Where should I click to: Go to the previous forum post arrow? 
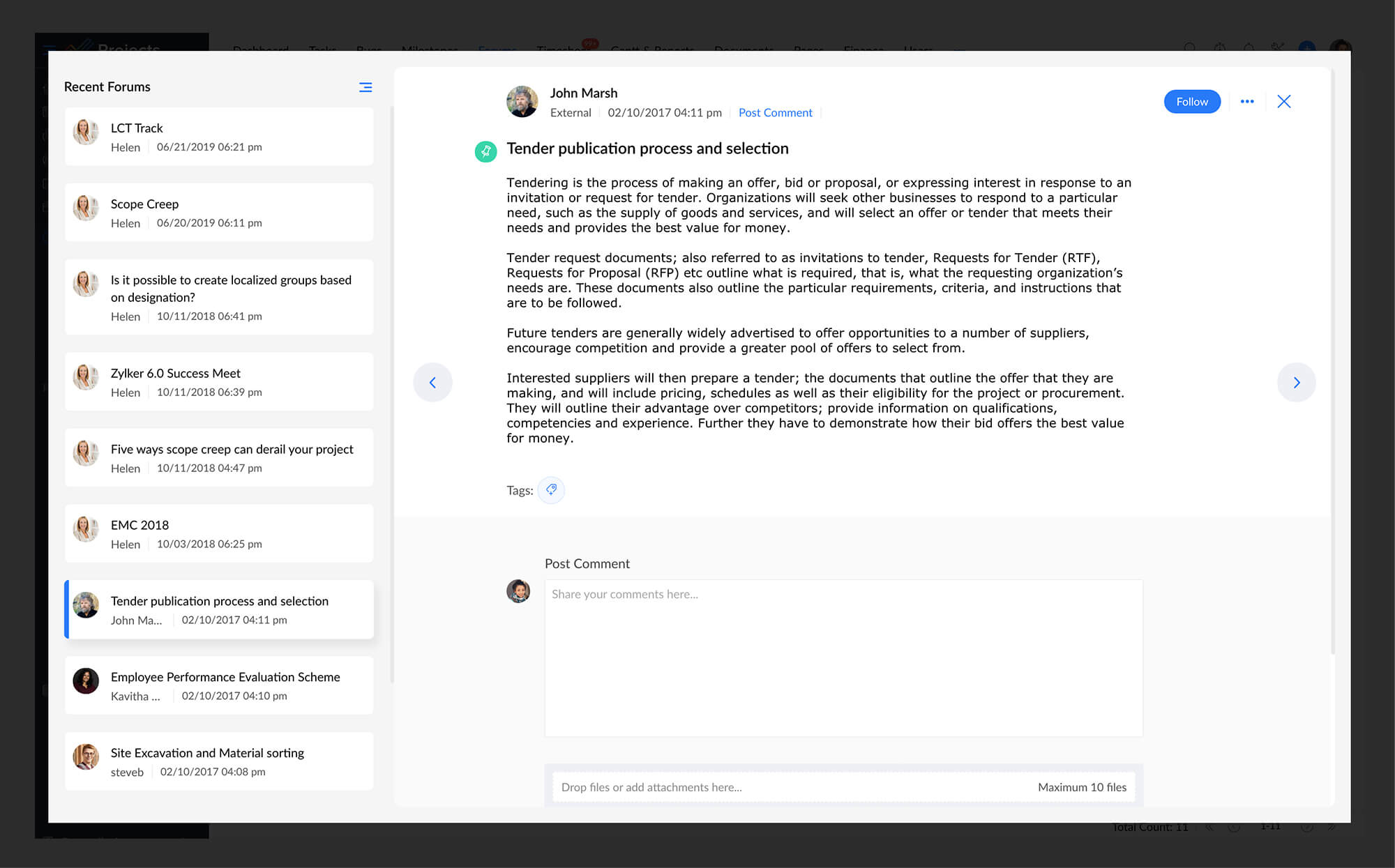coord(432,382)
